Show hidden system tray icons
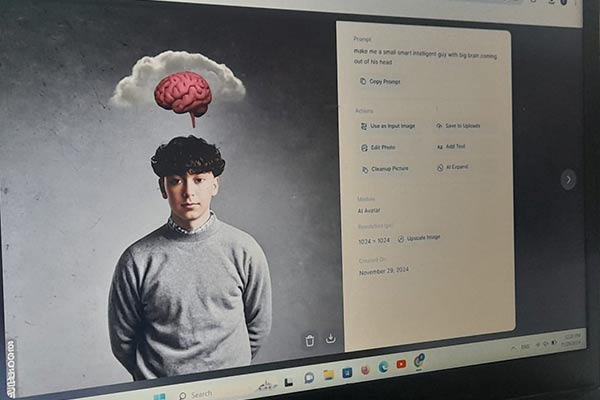600x400 pixels. 513,348
